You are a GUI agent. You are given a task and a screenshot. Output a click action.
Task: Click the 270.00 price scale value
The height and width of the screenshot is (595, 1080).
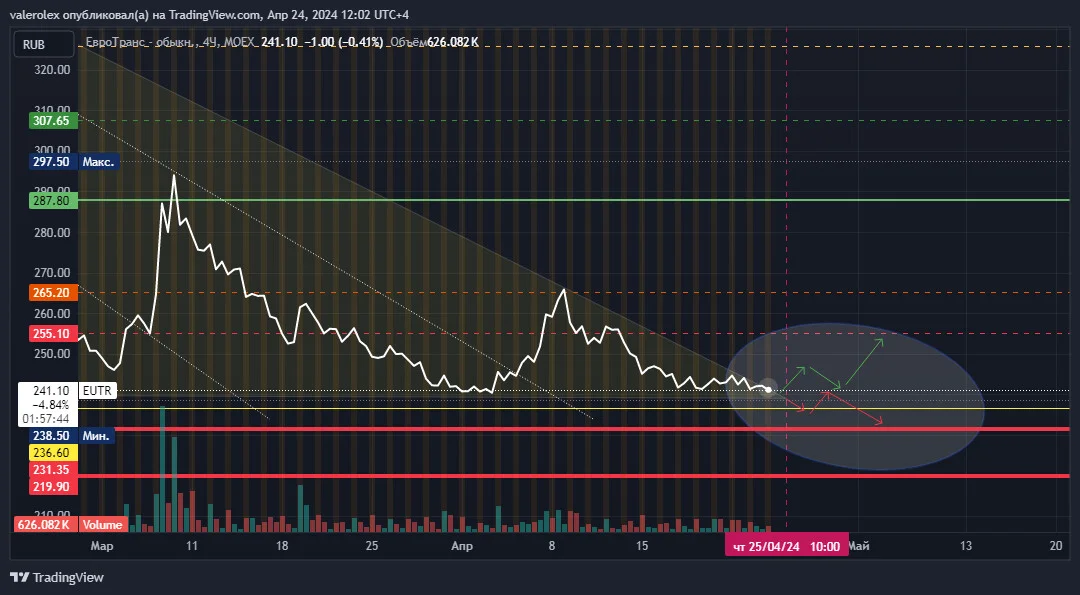pyautogui.click(x=53, y=273)
